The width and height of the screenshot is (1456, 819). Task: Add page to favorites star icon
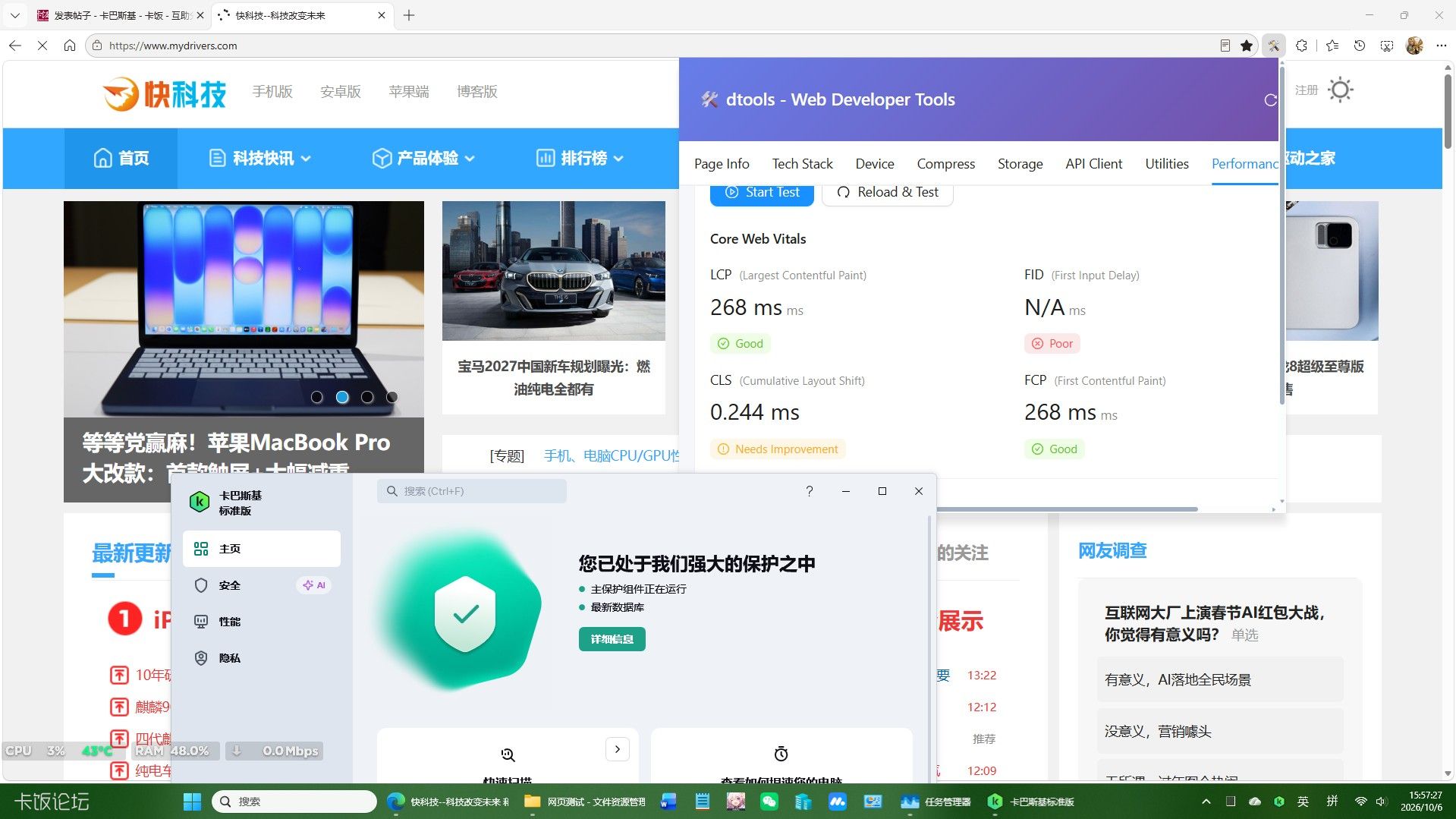click(1247, 46)
